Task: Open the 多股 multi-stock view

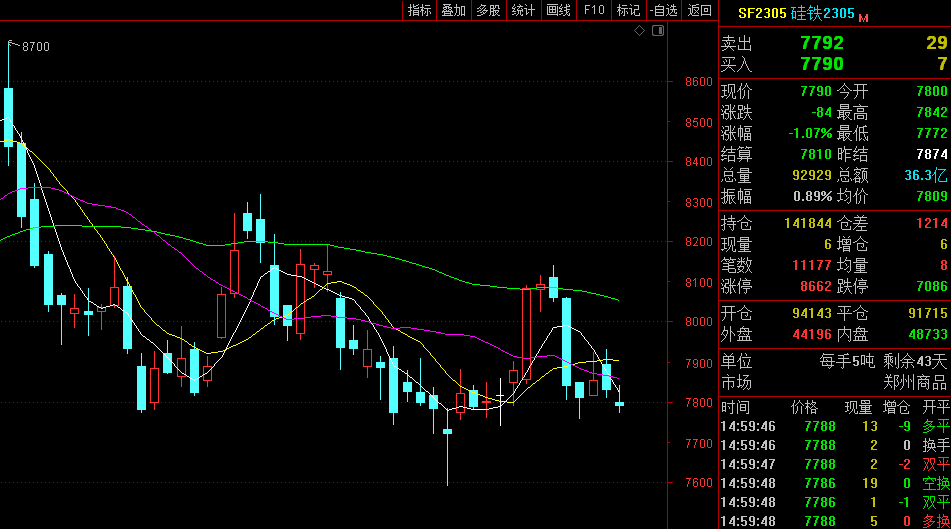Action: [488, 10]
